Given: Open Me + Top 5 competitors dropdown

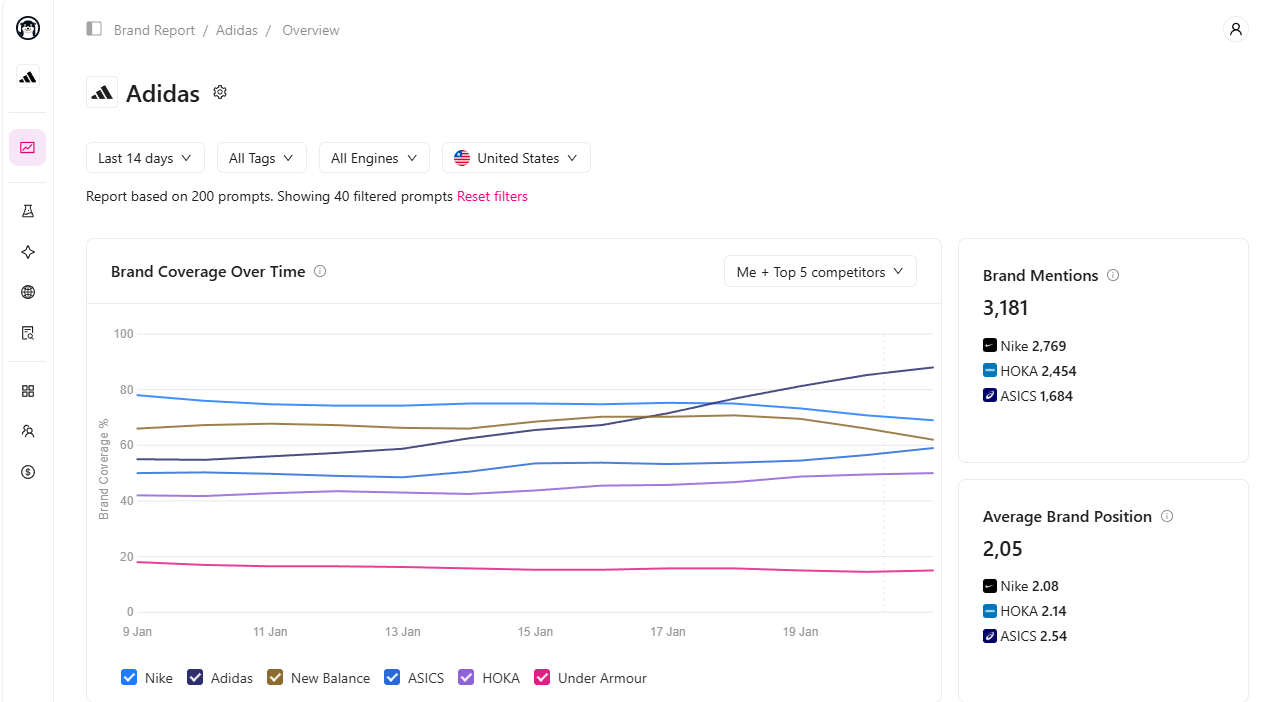Looking at the screenshot, I should tap(820, 272).
